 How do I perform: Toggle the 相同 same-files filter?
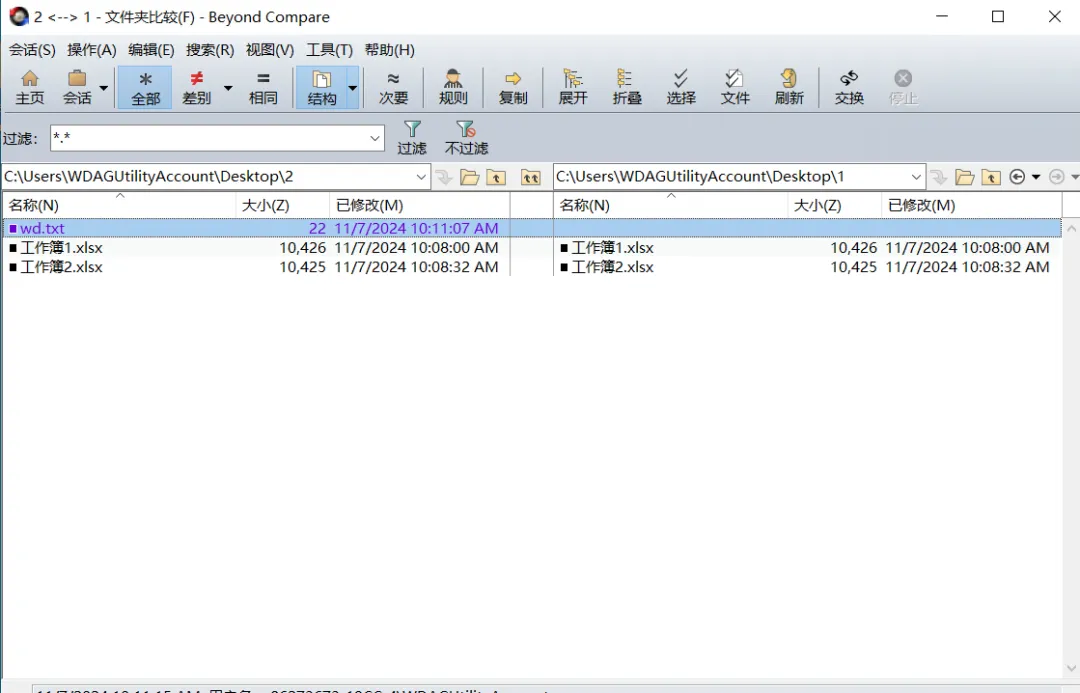coord(262,87)
